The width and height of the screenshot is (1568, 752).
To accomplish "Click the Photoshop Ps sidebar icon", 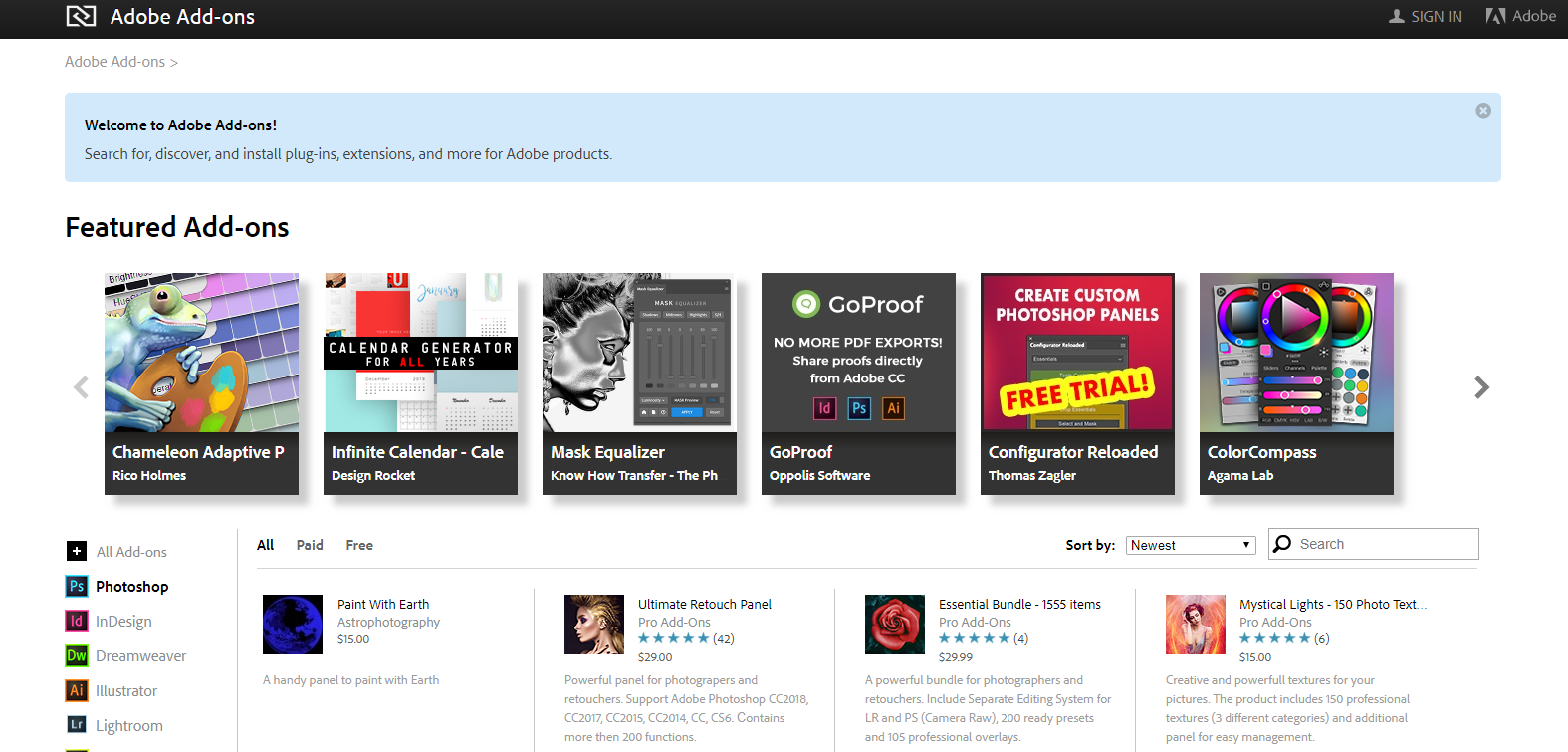I will pyautogui.click(x=77, y=586).
